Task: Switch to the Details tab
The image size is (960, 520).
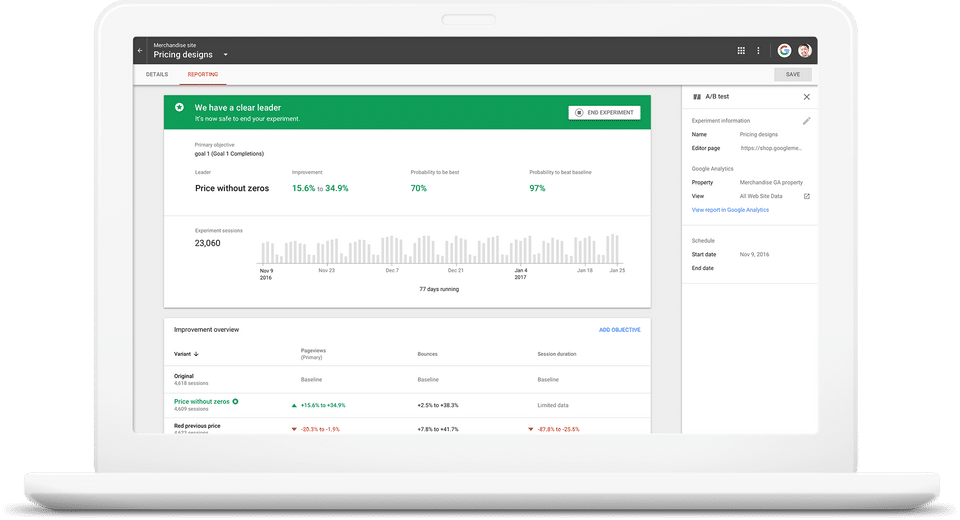Action: pos(157,74)
